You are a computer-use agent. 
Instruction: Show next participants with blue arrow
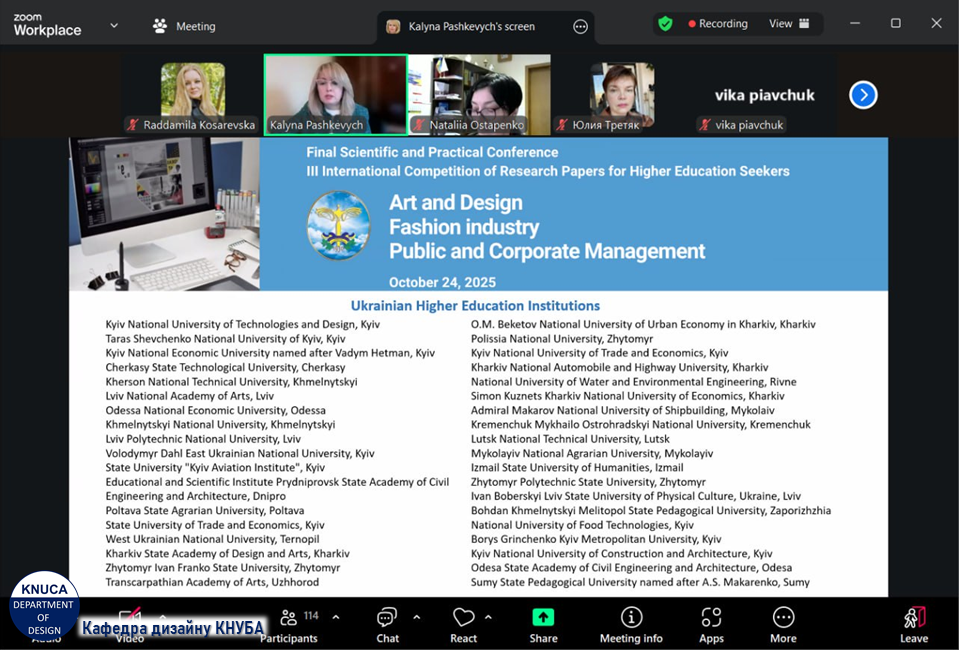tap(863, 95)
